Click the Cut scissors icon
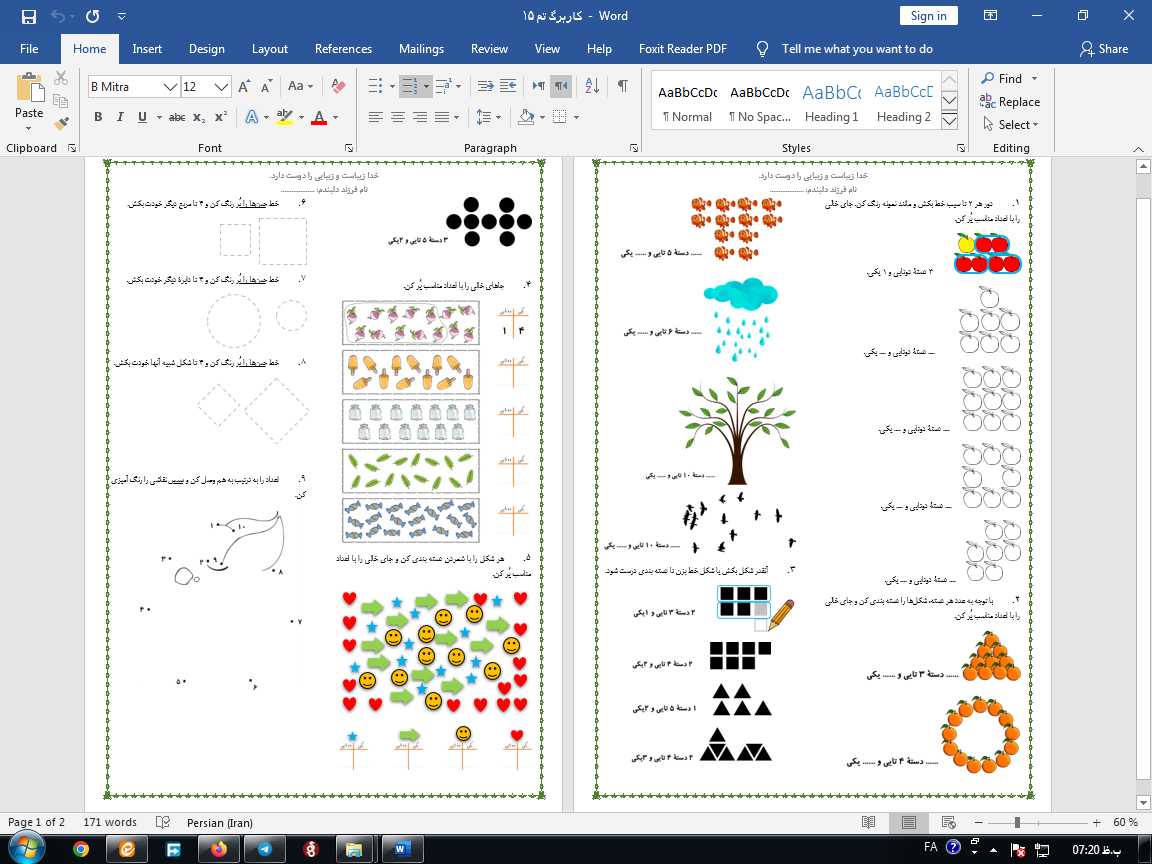The height and width of the screenshot is (864, 1152). coord(61,78)
